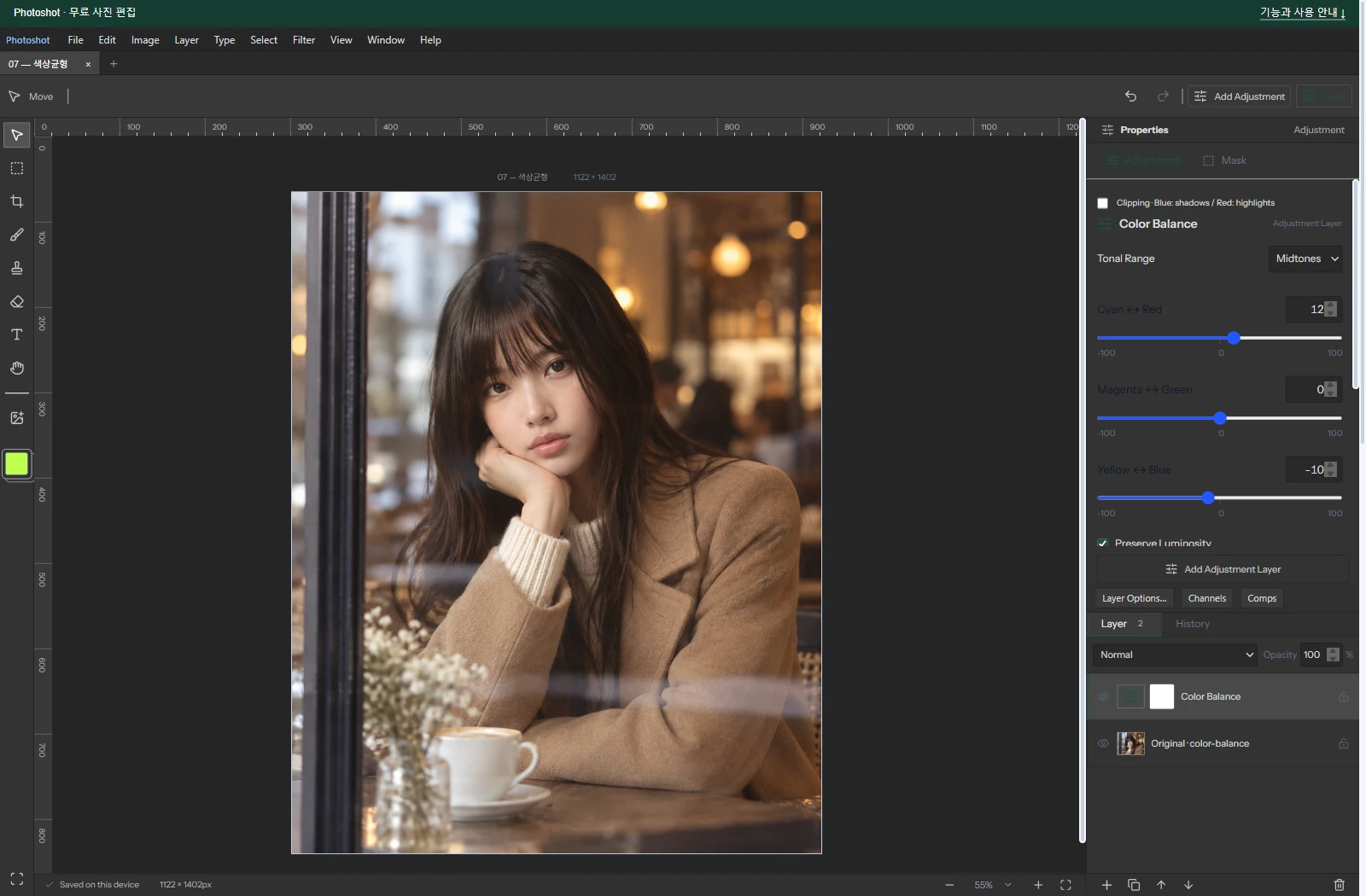Fit the image to screen
This screenshot has height=896, width=1366.
click(x=1065, y=885)
